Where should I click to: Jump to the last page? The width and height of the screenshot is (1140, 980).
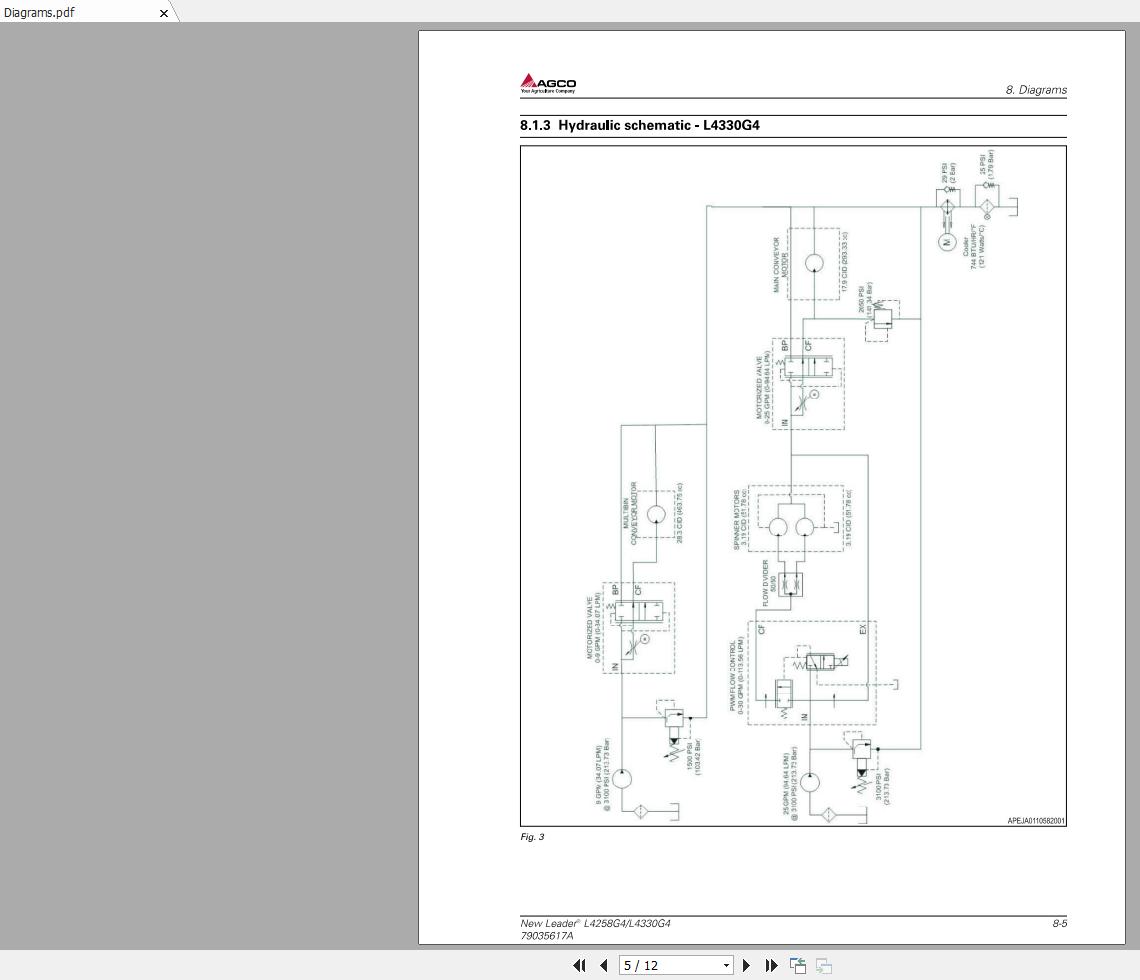click(771, 965)
